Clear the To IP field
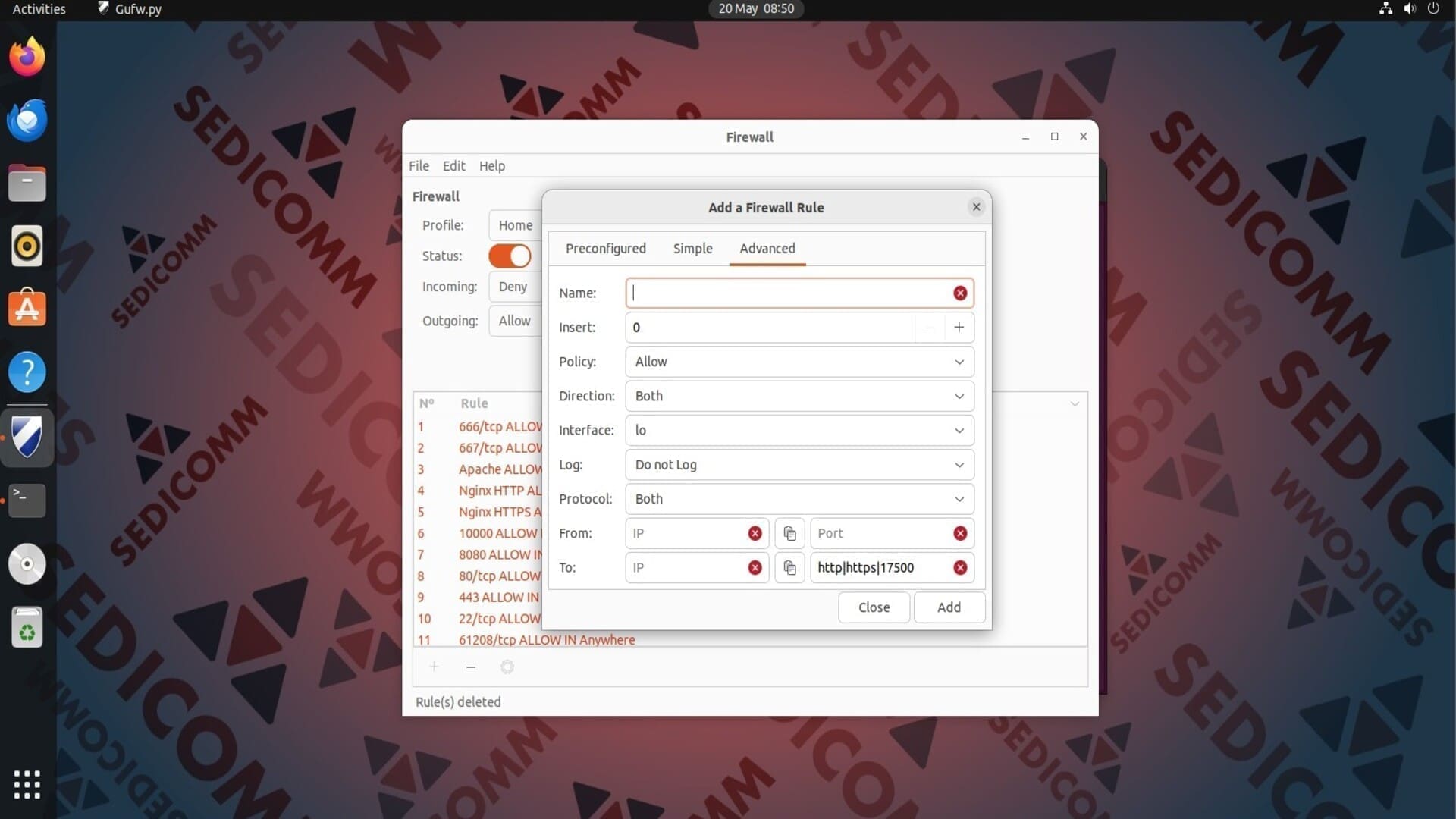Screen dimensions: 1456x819 (x=755, y=568)
